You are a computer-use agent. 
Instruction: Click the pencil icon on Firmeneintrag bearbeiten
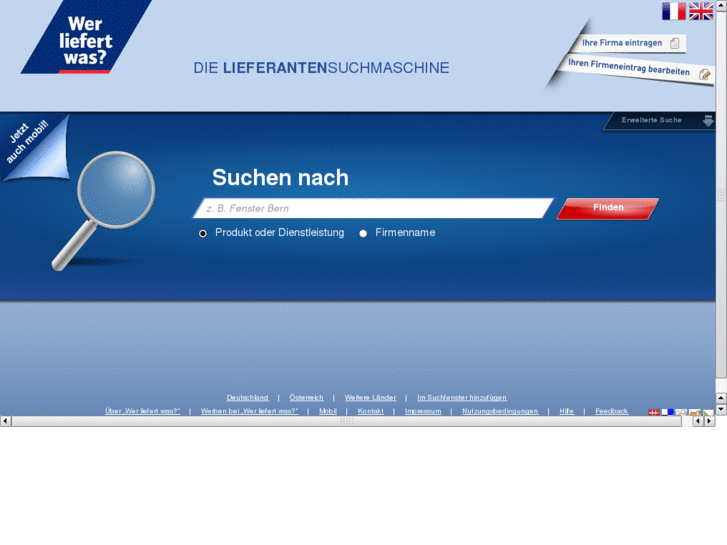point(705,74)
